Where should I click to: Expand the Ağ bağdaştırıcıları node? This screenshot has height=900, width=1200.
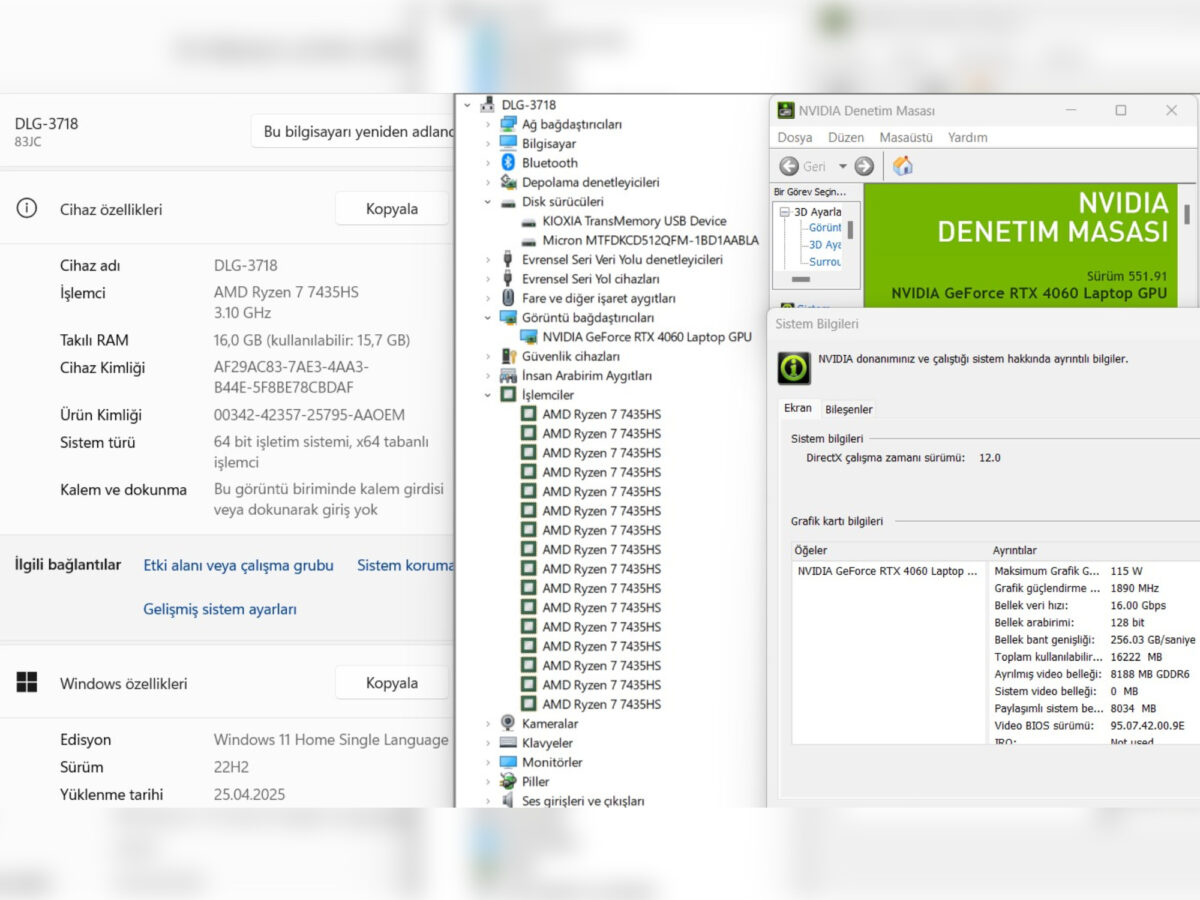coord(488,125)
